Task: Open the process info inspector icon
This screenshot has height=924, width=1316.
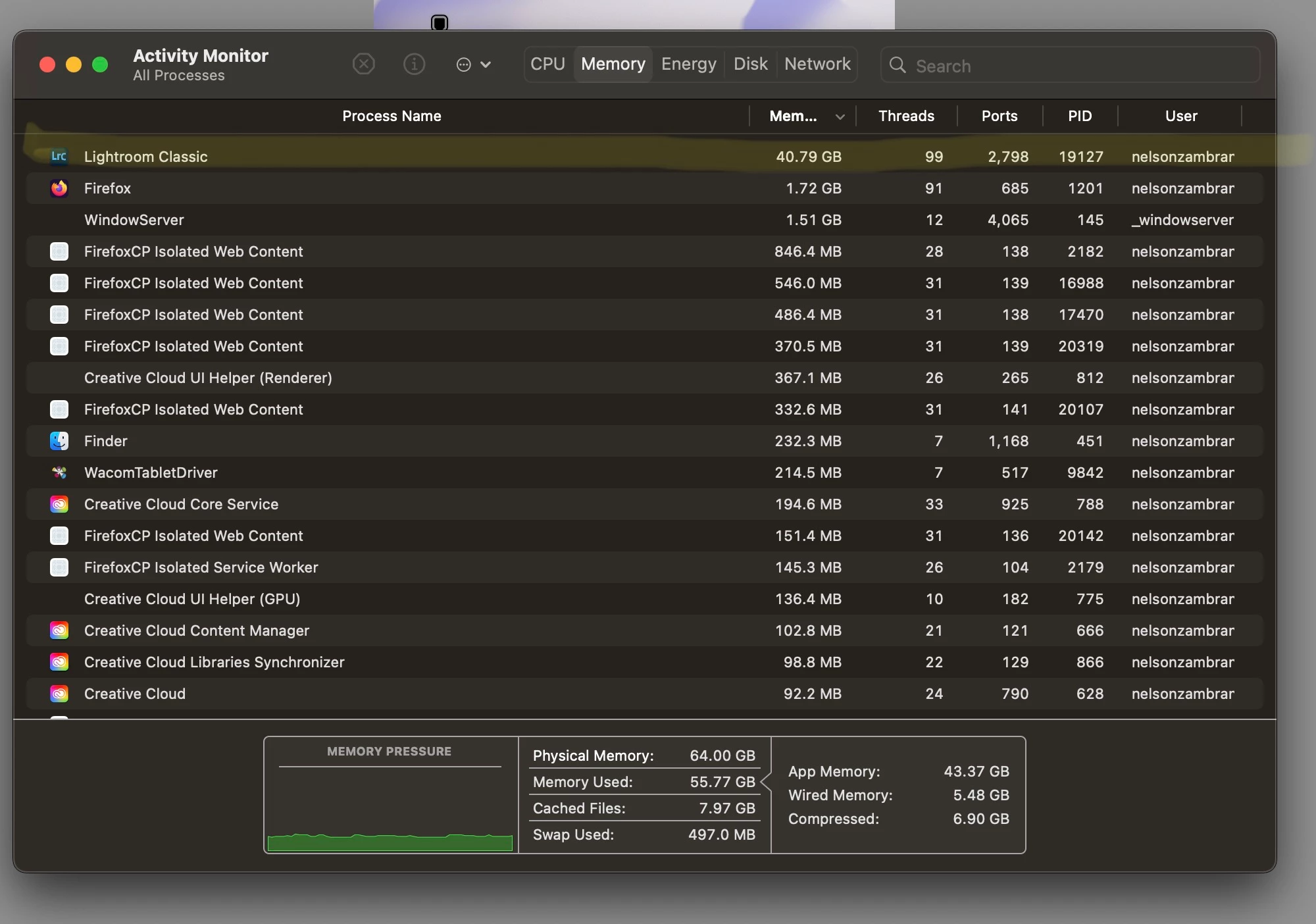Action: pos(414,64)
